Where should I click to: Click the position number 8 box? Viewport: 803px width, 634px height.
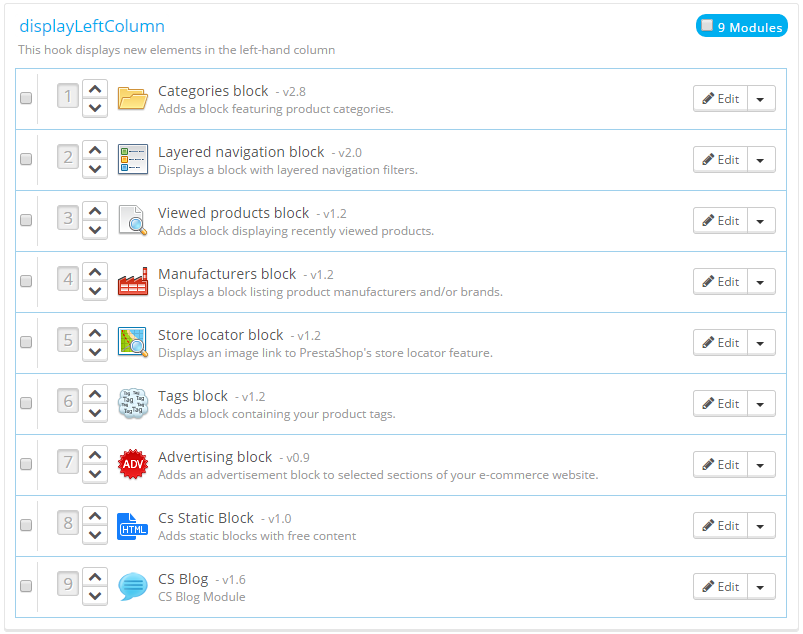68,525
